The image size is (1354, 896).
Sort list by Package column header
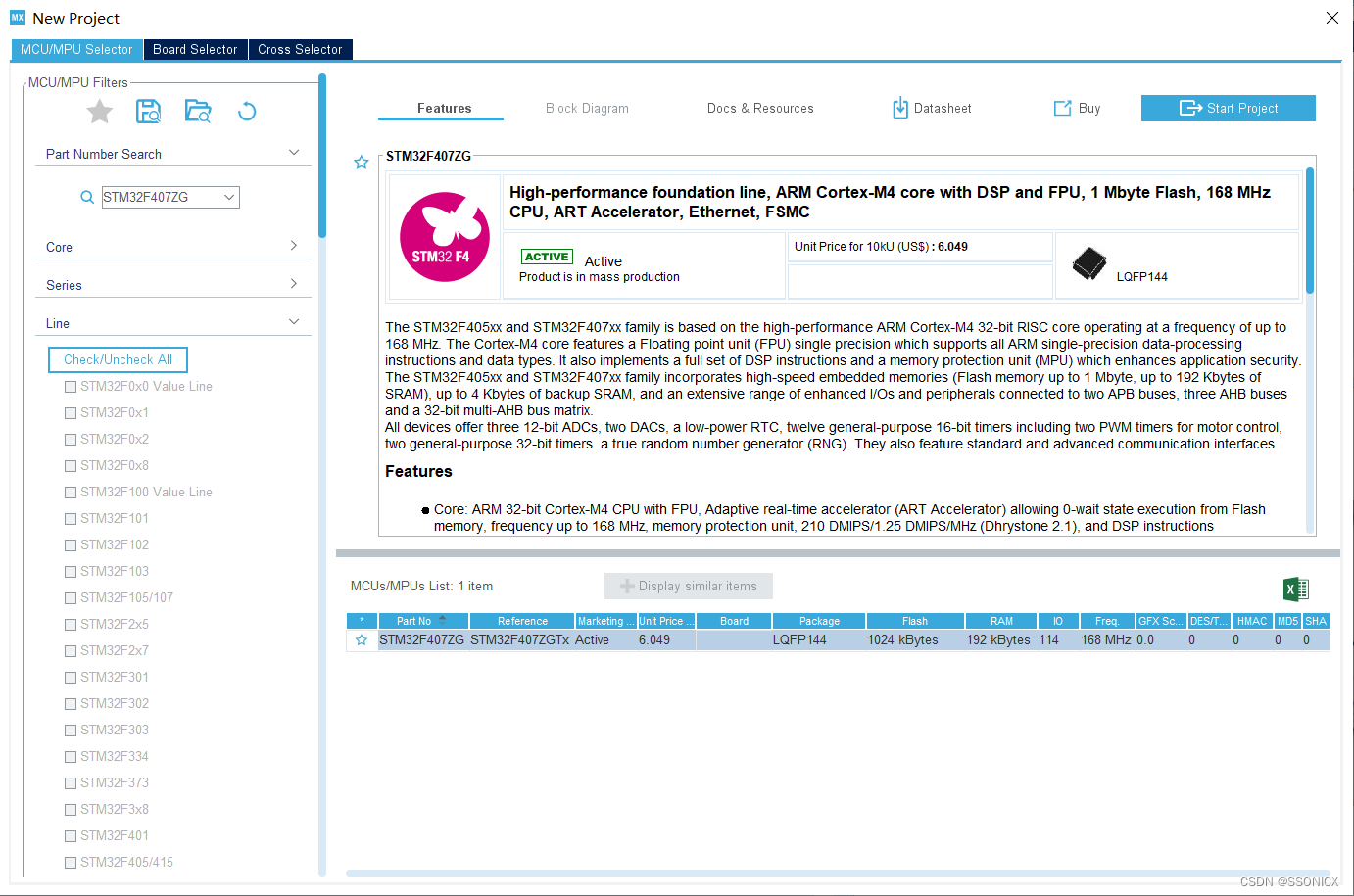click(819, 621)
